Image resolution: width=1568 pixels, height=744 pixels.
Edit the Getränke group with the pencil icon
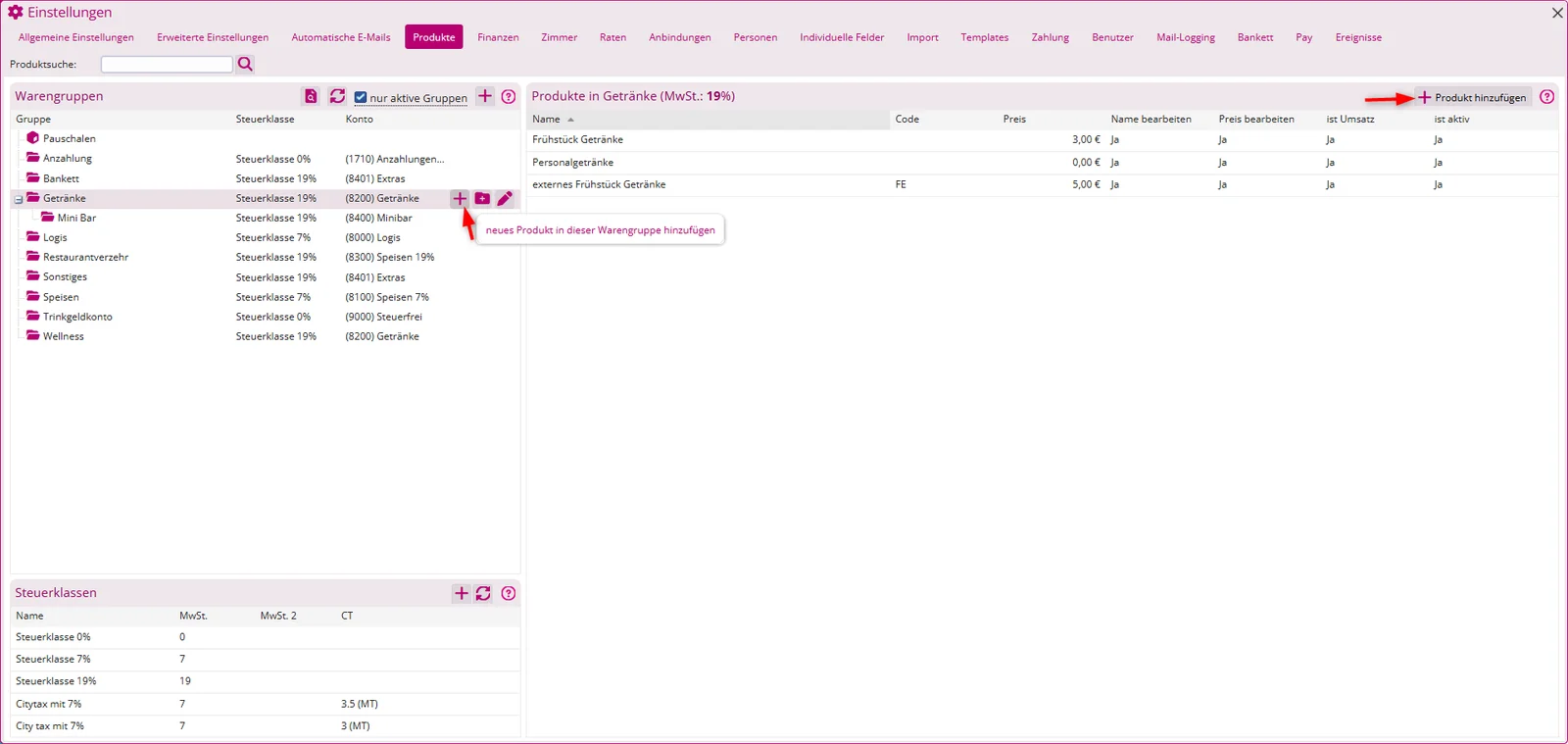click(505, 198)
